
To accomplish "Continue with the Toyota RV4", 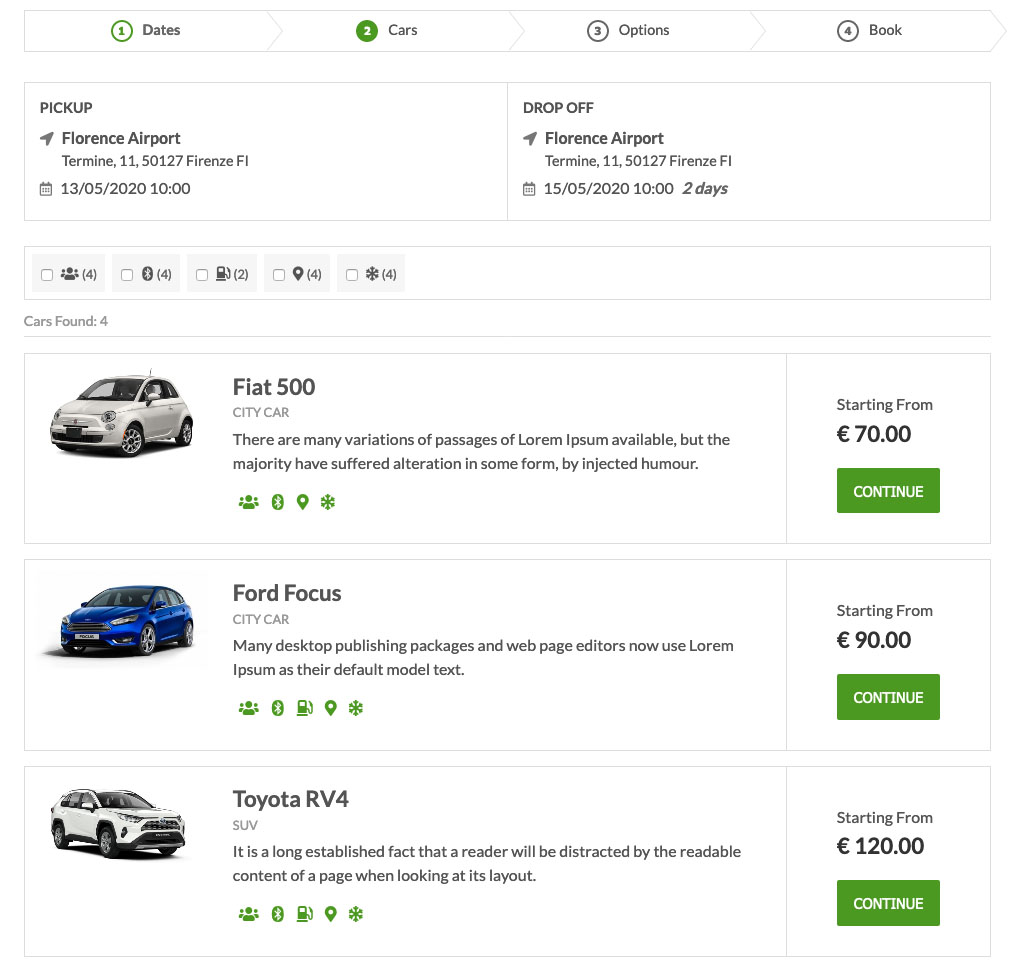I will tap(888, 903).
